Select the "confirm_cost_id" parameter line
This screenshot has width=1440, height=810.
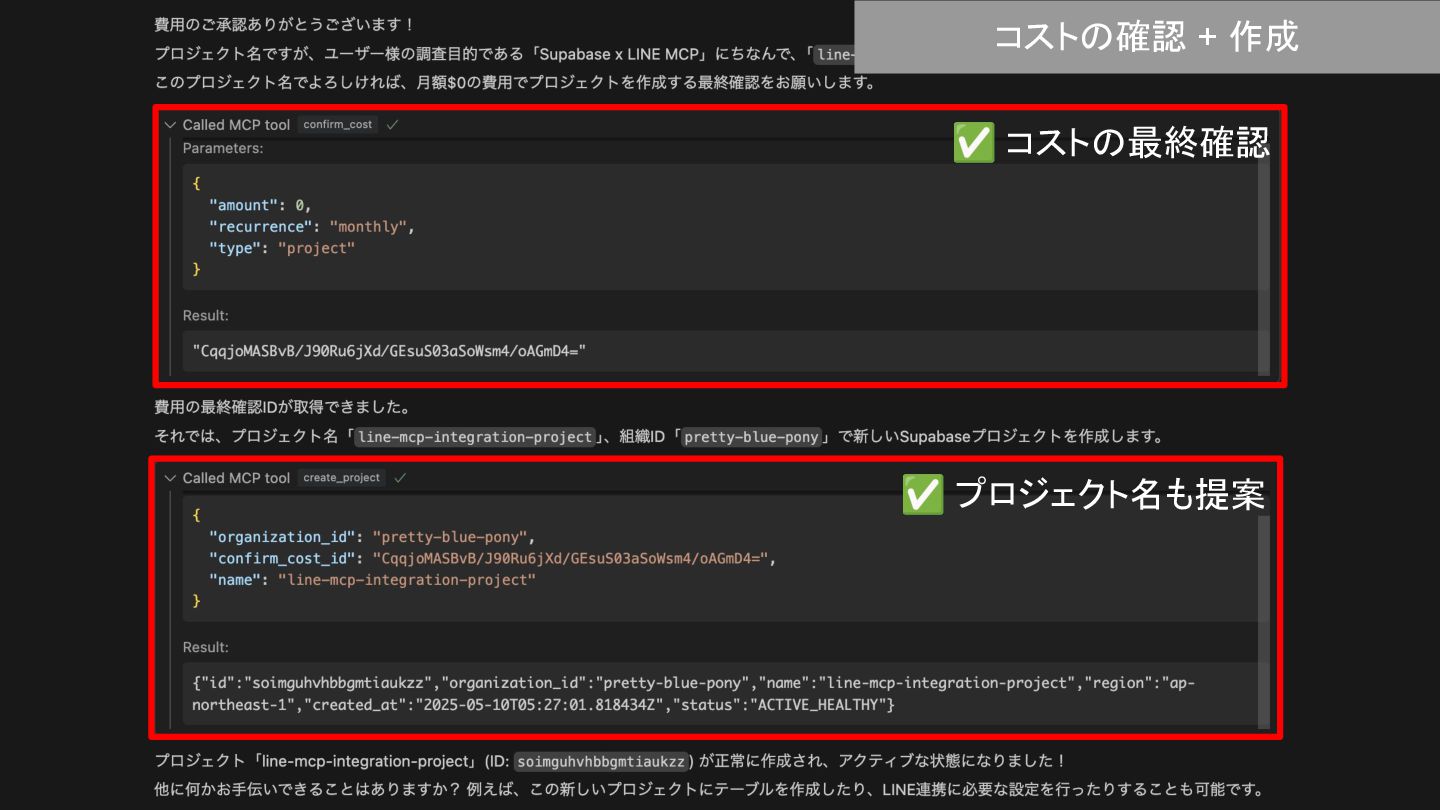coord(492,558)
